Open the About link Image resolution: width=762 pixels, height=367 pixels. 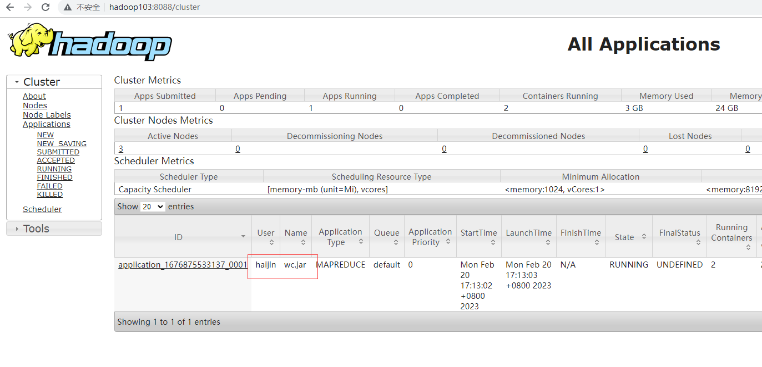click(x=34, y=96)
